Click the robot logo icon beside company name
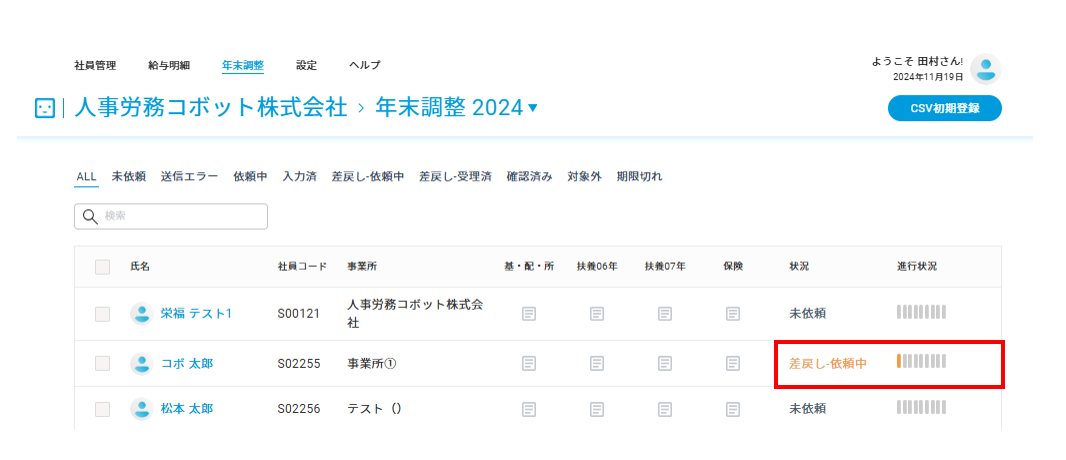This screenshot has width=1066, height=460. (45, 107)
